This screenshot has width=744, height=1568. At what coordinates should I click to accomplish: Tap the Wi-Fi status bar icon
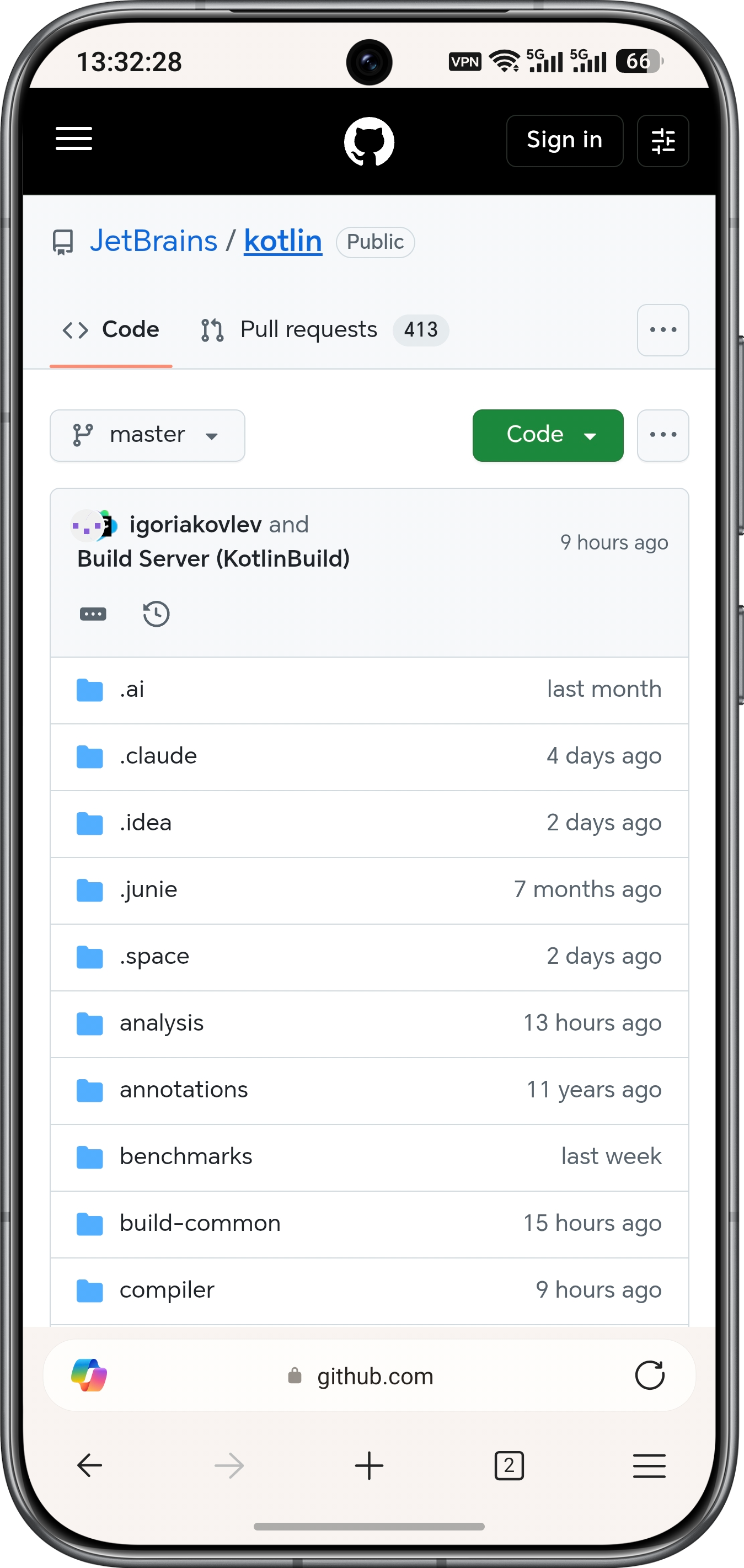pos(504,61)
